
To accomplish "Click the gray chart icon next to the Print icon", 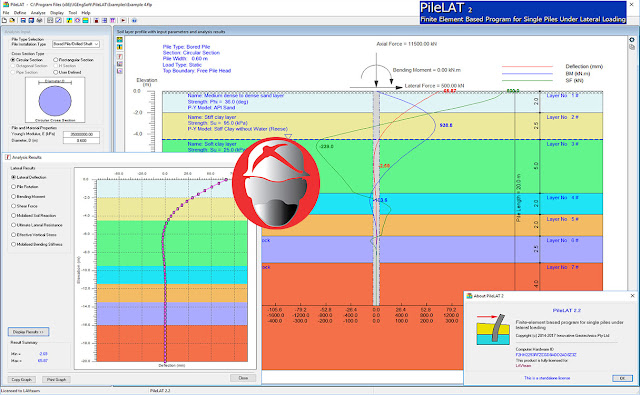I will tap(50, 20).
